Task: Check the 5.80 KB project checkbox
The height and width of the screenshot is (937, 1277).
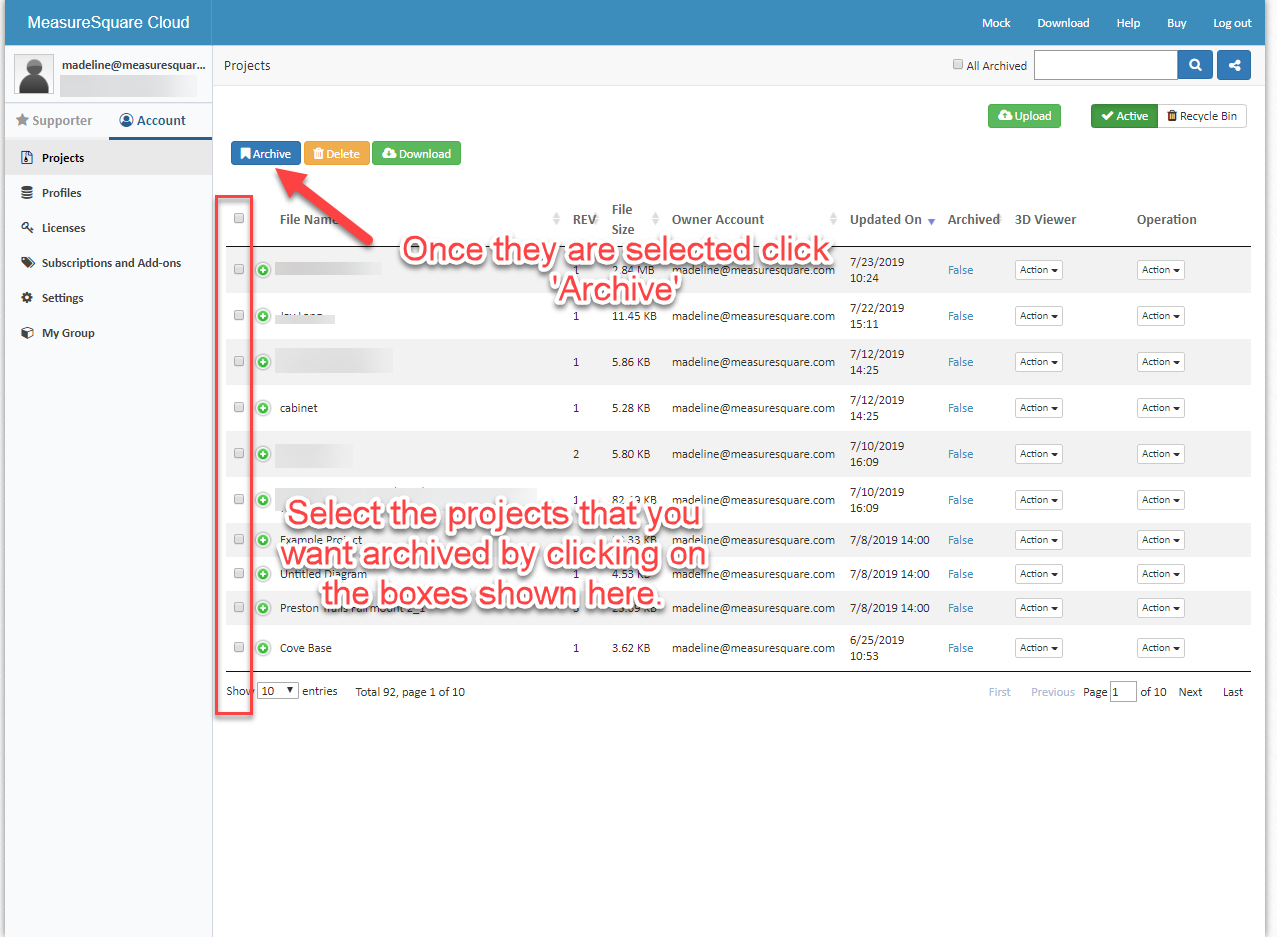Action: pos(239,453)
